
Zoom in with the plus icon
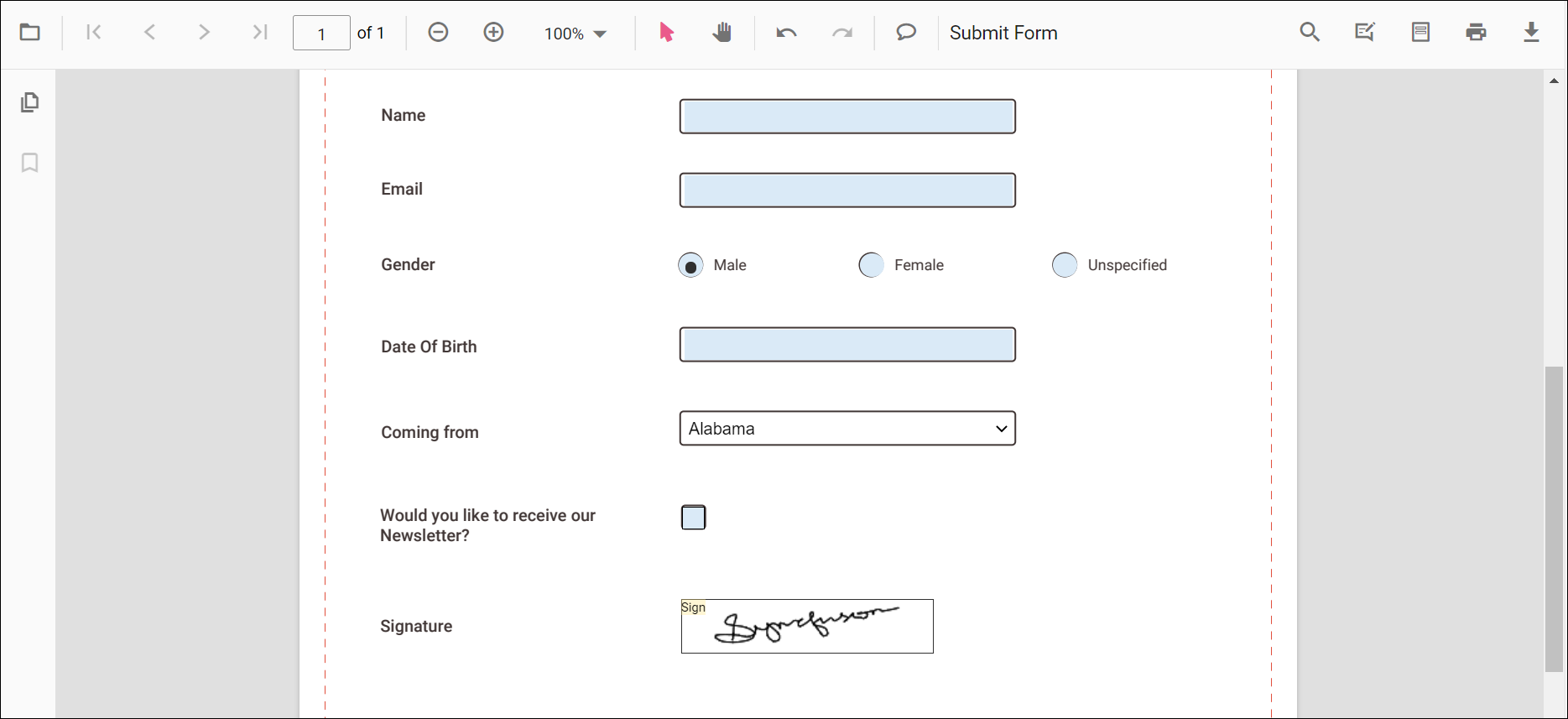pos(494,33)
